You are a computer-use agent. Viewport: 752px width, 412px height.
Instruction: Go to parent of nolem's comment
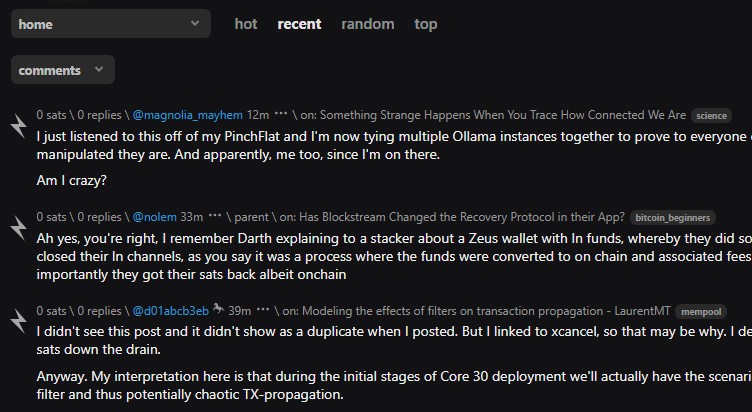(253, 217)
